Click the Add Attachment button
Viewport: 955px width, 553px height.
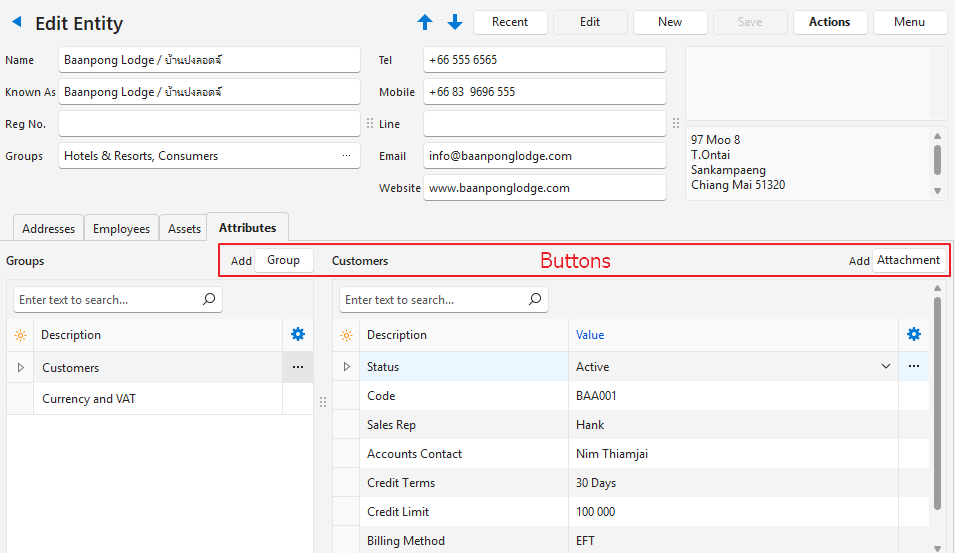coord(908,260)
